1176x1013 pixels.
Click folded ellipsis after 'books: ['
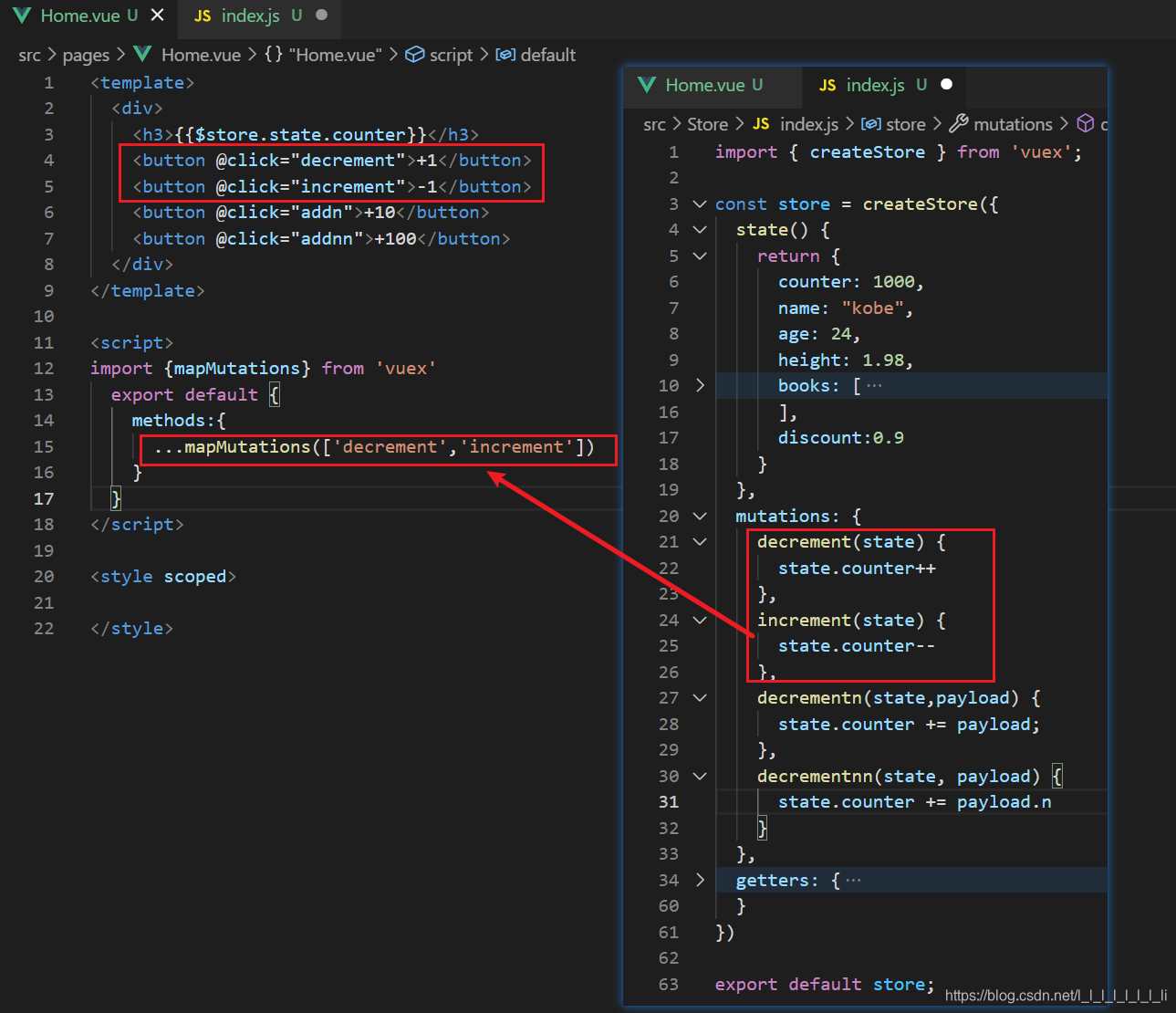click(874, 386)
